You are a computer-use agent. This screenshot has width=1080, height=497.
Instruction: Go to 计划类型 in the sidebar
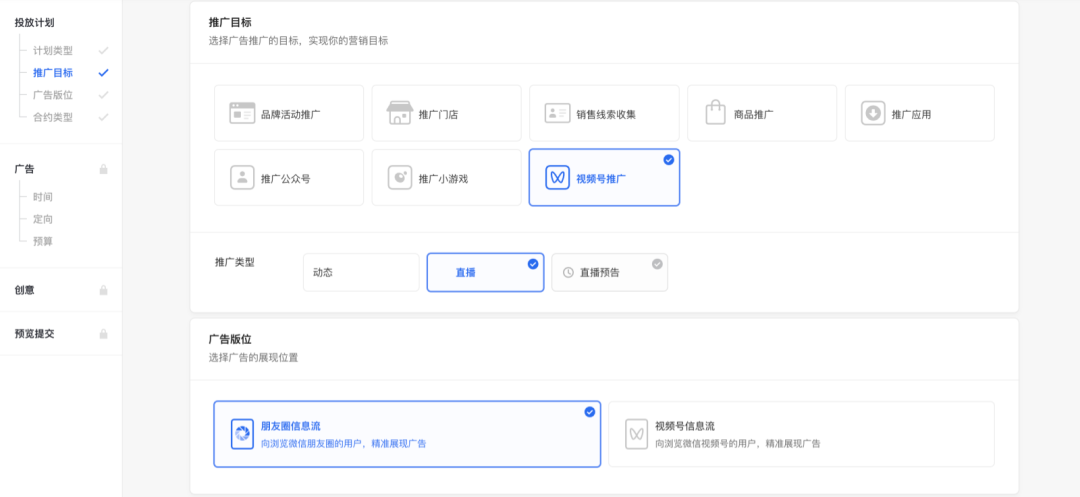[x=52, y=51]
